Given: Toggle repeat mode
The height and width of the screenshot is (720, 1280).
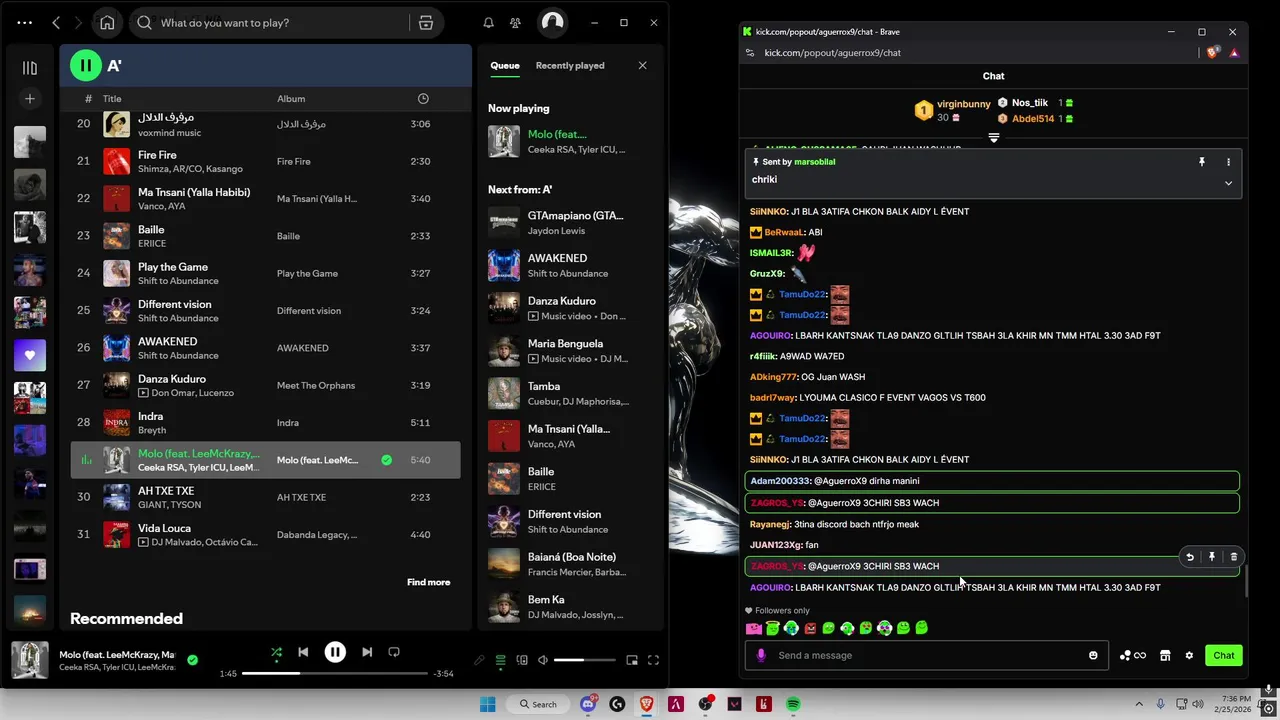Looking at the screenshot, I should point(394,652).
